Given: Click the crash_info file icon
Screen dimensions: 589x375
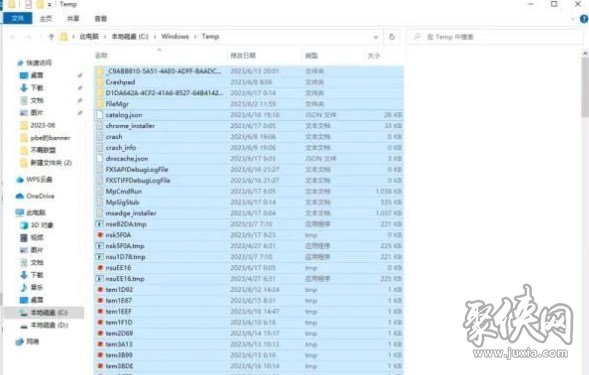Looking at the screenshot, I should pos(100,148).
